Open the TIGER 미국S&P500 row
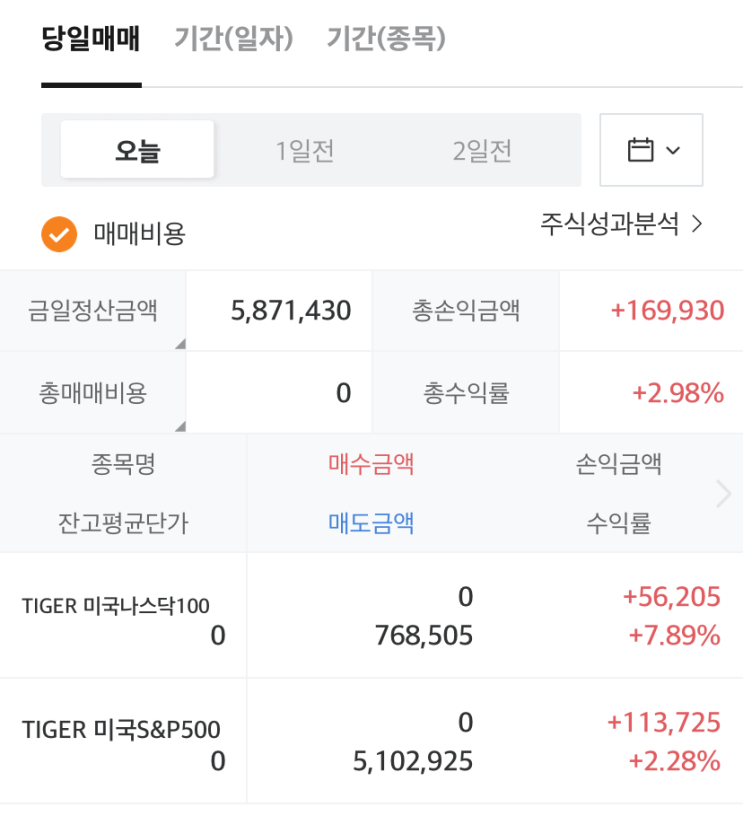This screenshot has height=816, width=743. (372, 741)
